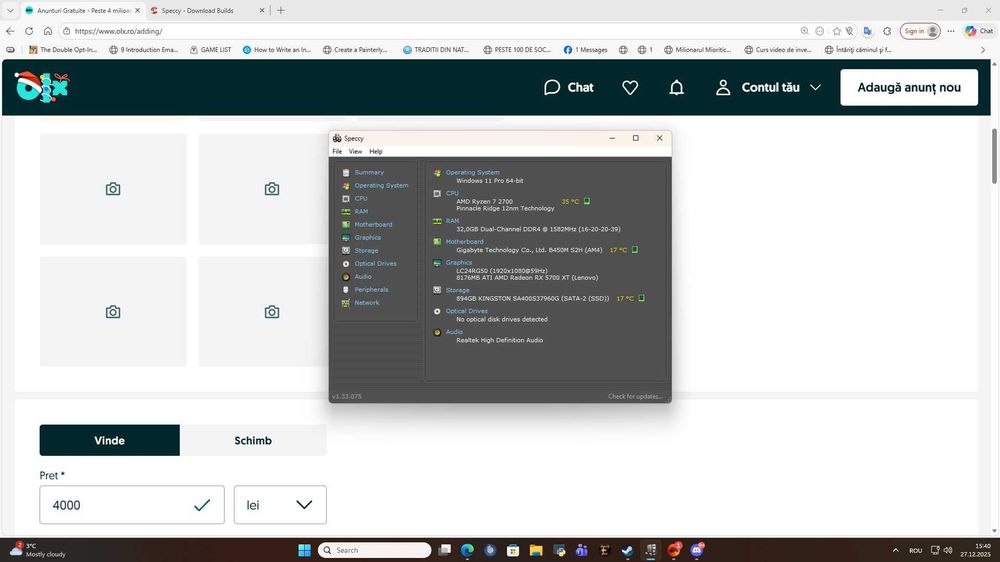The height and width of the screenshot is (562, 1000).
Task: Click the zoom icon in address bar
Action: point(804,31)
